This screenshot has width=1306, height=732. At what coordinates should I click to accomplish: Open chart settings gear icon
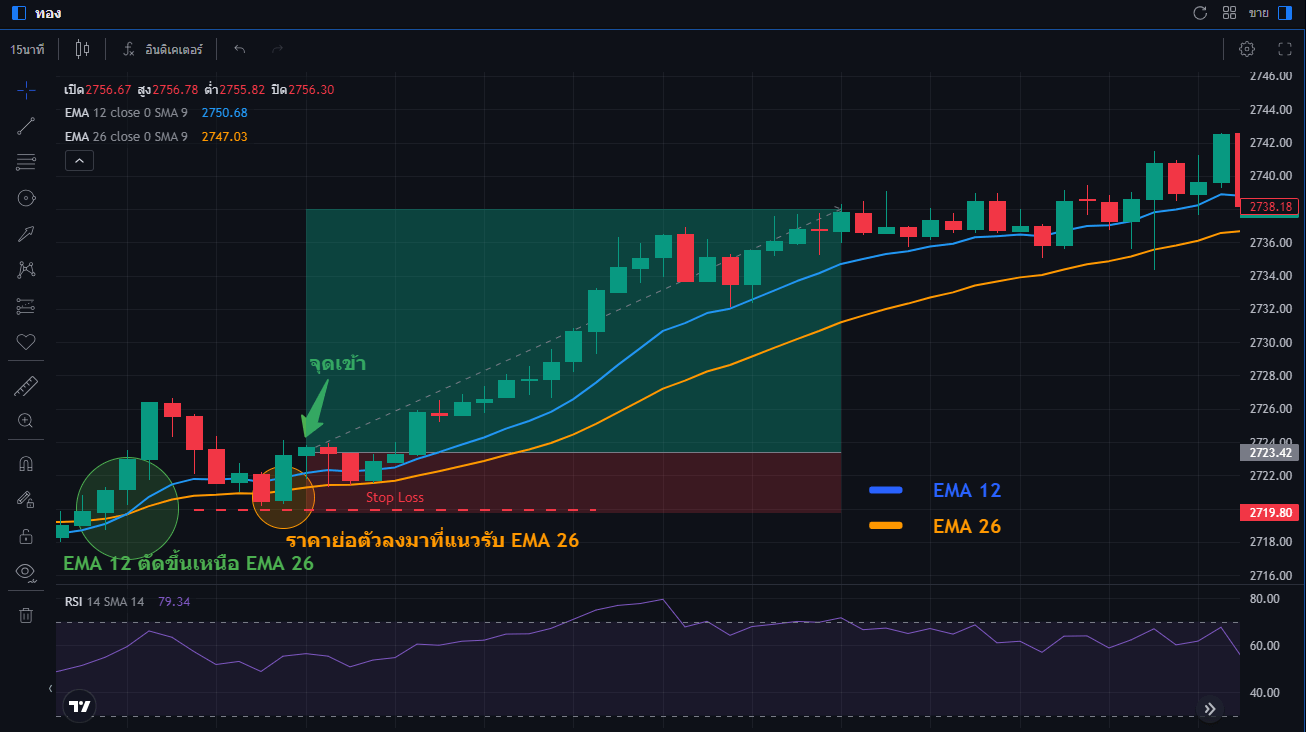[x=1247, y=49]
